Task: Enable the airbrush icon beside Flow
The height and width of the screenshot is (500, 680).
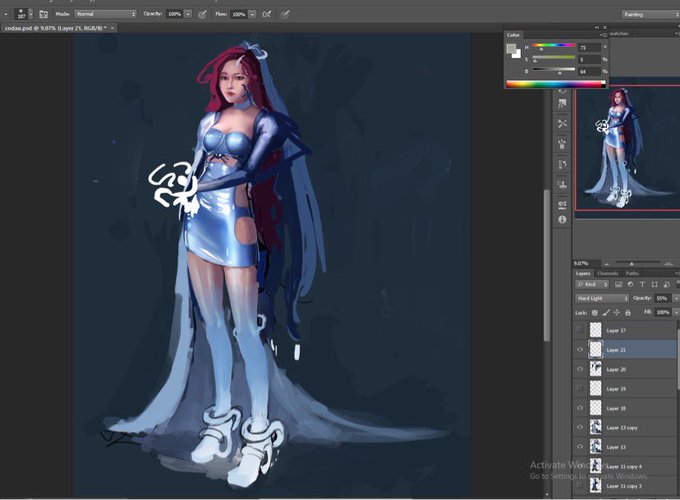Action: pos(267,14)
